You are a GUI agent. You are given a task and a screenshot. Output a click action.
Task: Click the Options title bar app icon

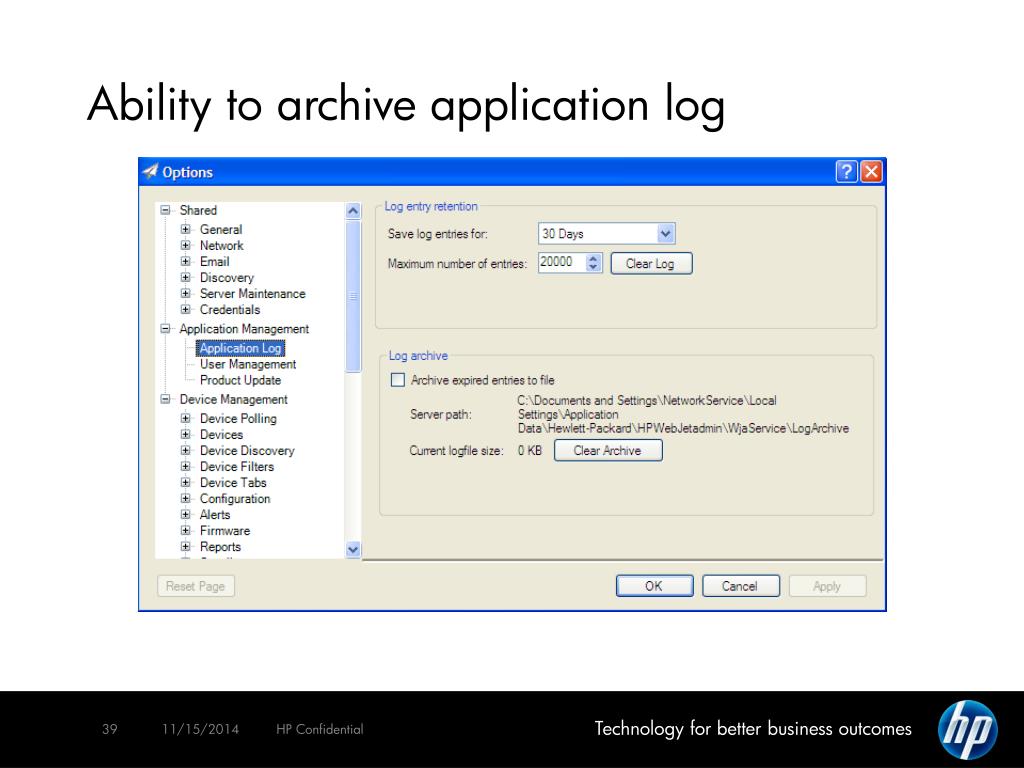click(150, 171)
